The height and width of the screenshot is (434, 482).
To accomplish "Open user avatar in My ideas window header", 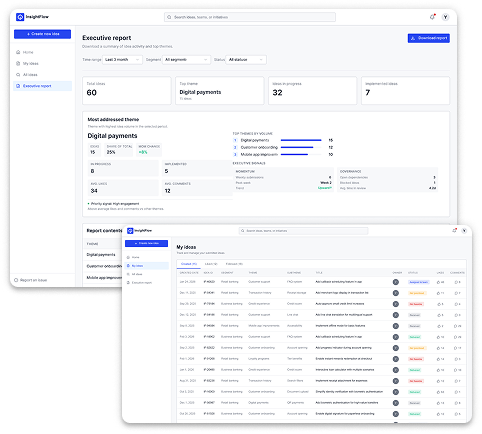I will click(464, 231).
